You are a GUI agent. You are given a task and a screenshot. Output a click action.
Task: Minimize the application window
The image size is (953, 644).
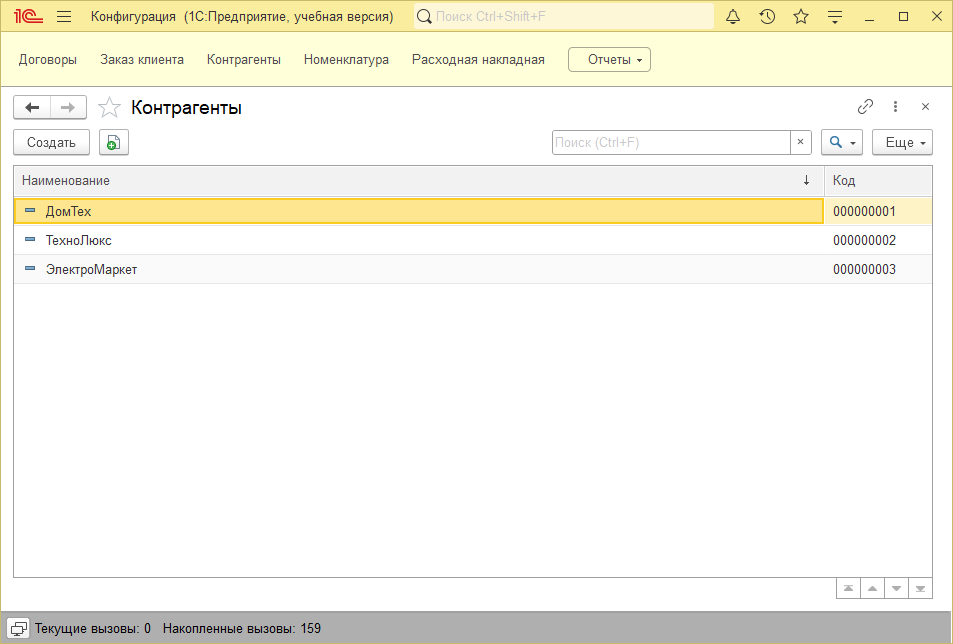[x=869, y=17]
